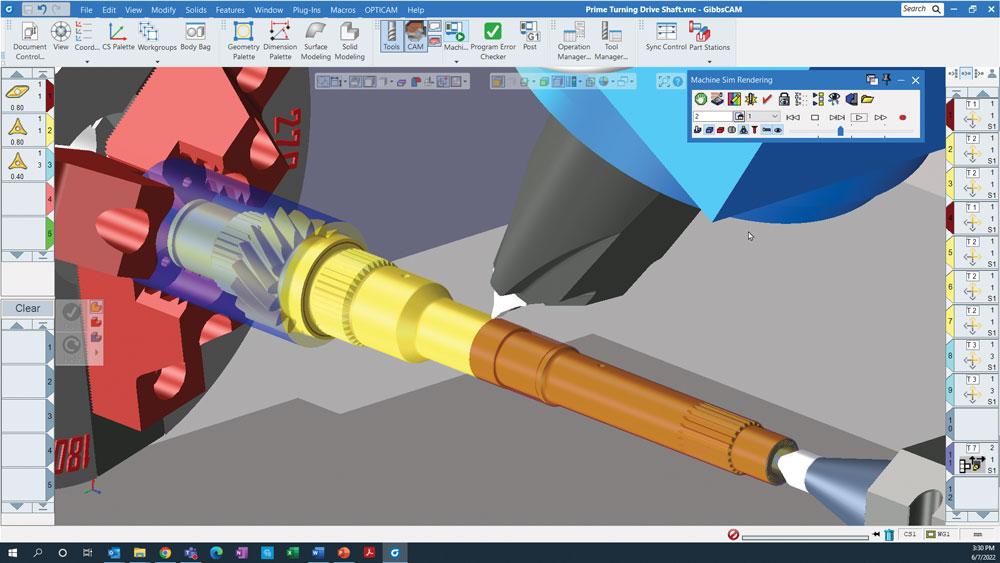Open the Tool Manager
Viewport: 1000px width, 563px height.
coord(611,38)
